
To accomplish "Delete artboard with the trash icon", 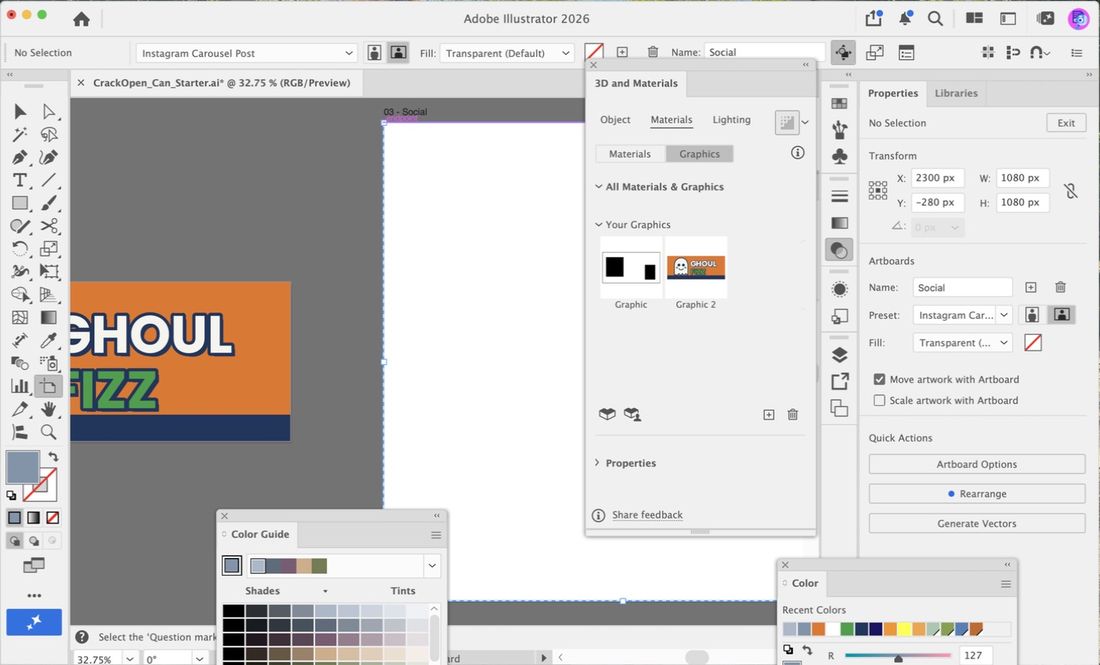I will coord(1060,287).
